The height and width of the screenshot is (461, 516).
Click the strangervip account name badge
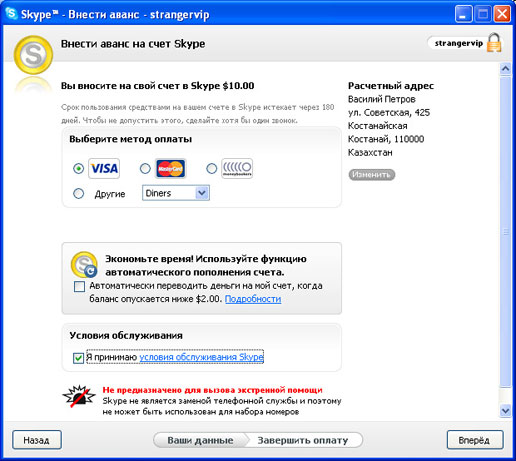pos(459,43)
